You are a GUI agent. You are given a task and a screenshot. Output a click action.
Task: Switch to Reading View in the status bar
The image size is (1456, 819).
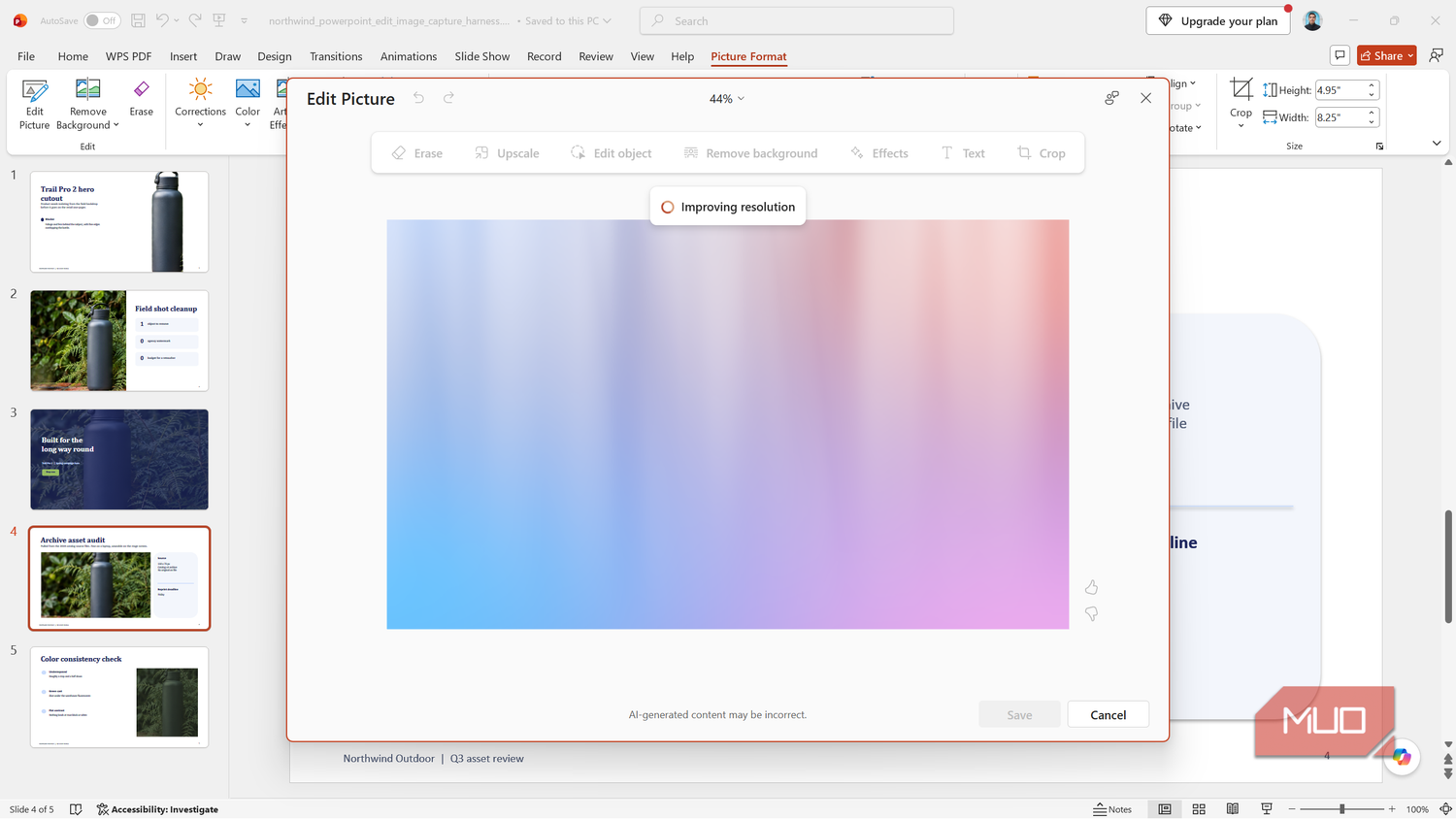click(1233, 809)
